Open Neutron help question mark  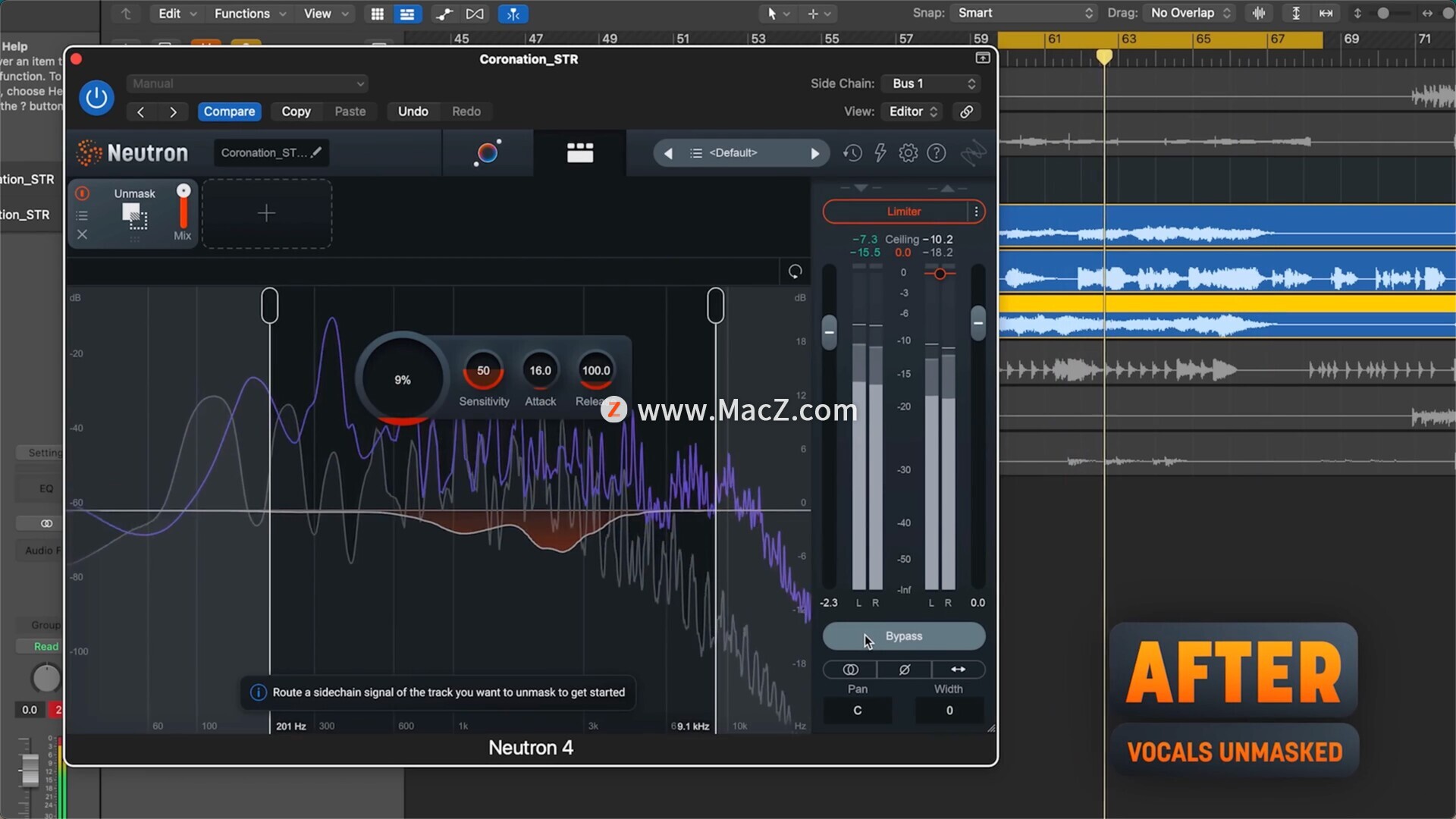click(937, 153)
